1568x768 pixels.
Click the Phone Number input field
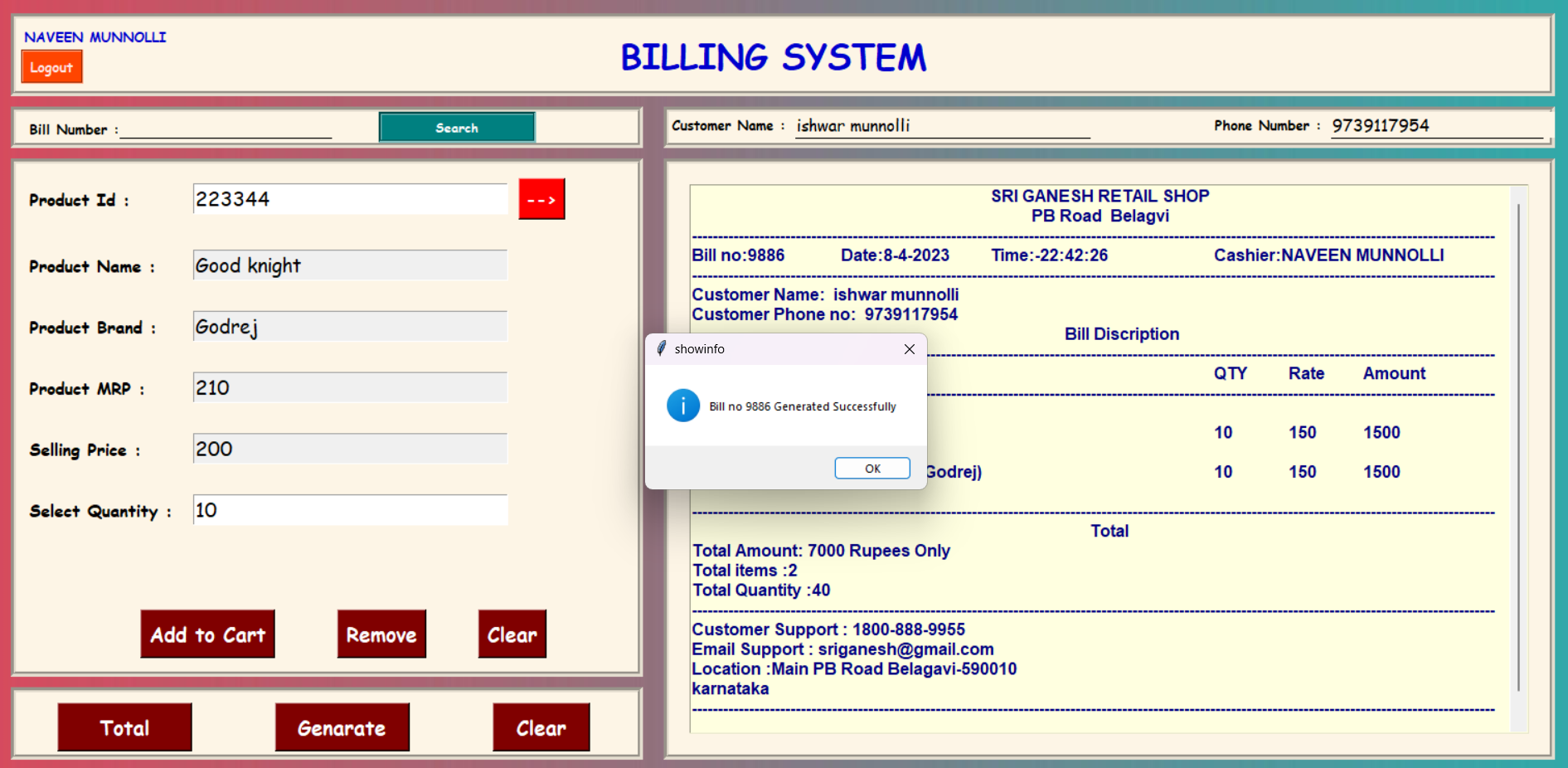point(1437,126)
